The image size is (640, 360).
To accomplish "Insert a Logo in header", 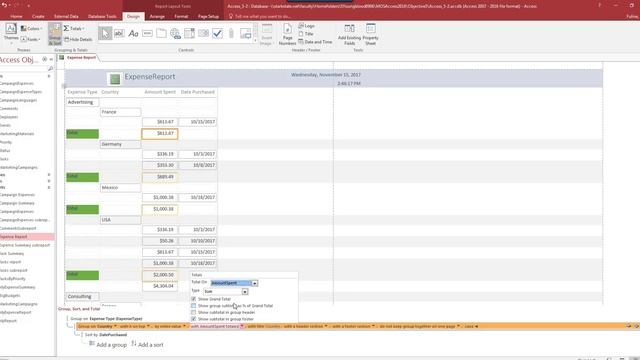I will pos(307,26).
